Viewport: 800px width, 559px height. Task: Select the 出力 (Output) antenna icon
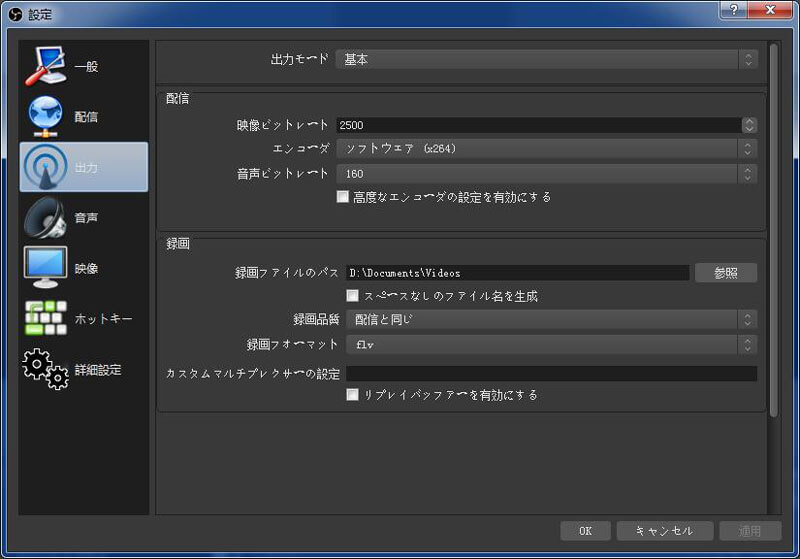(x=45, y=167)
